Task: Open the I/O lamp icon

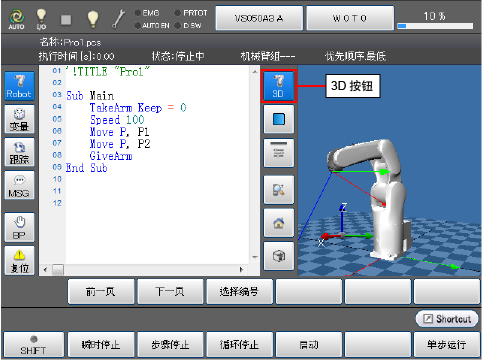Action: click(x=41, y=19)
